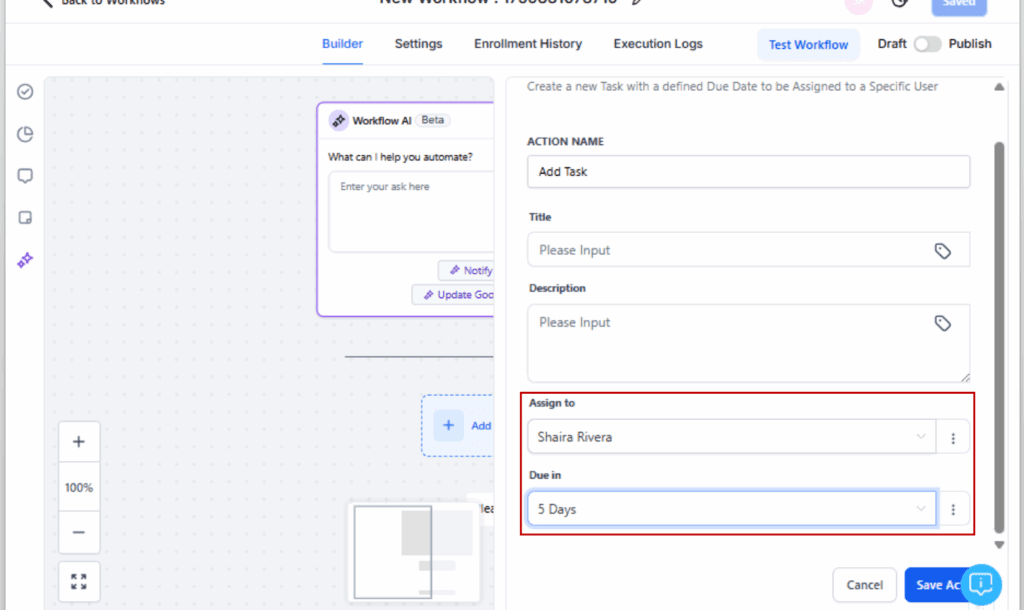
Task: Click the fit-to-screen expand arrows icon
Action: (x=79, y=582)
